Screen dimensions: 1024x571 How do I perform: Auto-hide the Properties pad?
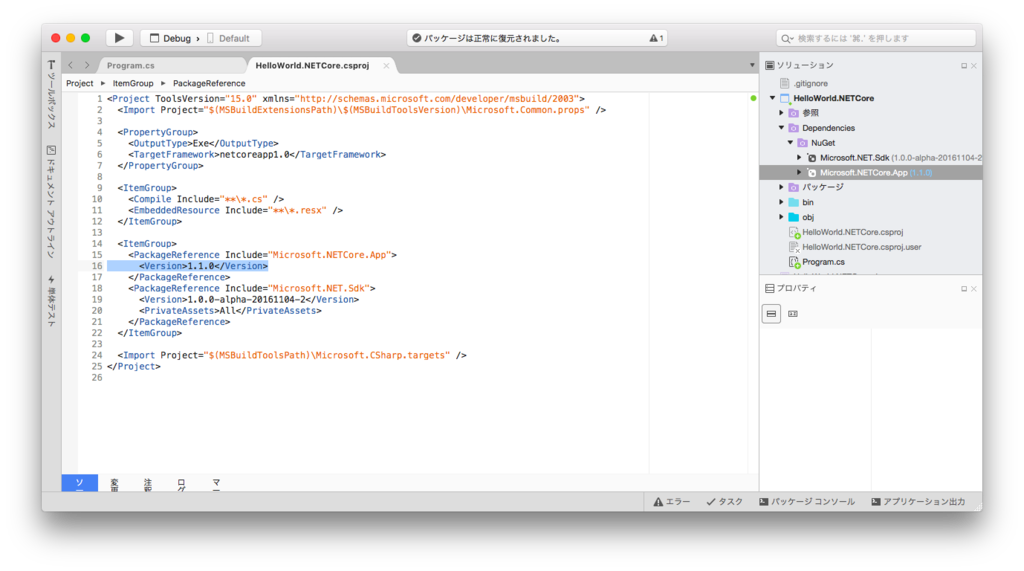[x=963, y=289]
